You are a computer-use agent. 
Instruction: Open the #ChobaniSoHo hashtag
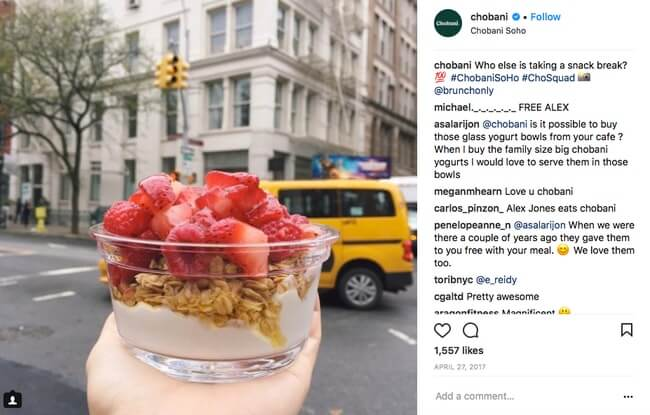(x=485, y=78)
